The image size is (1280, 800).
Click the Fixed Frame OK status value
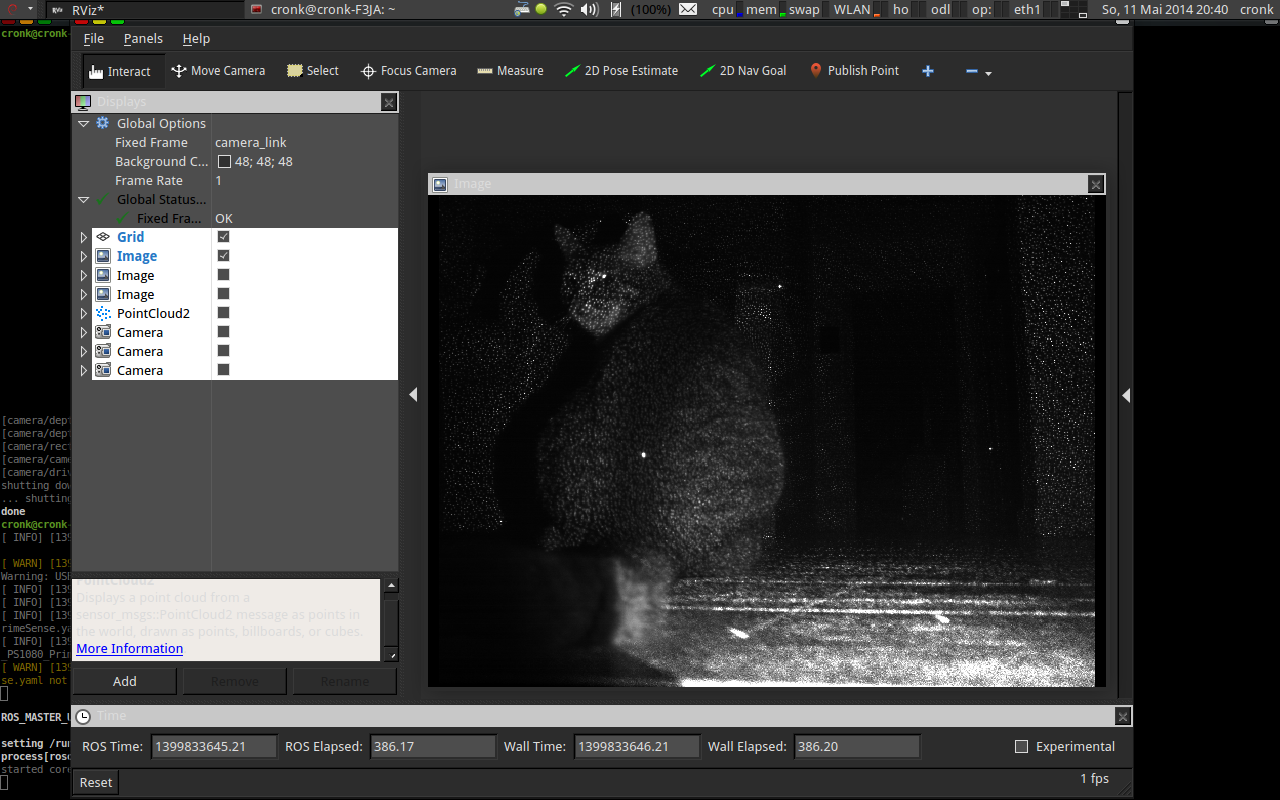point(224,218)
